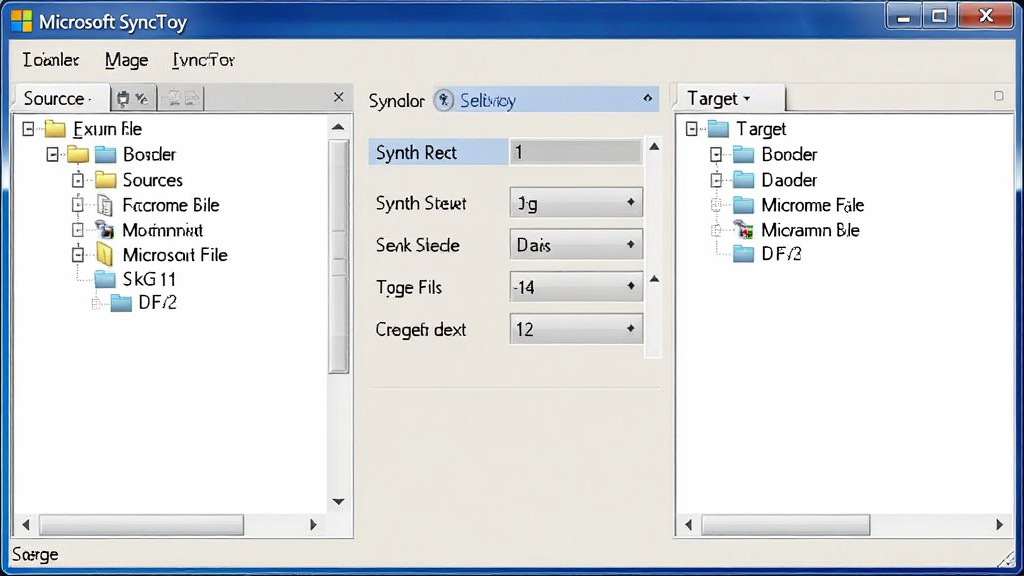Click the checkmark icon next to the plug icon
This screenshot has height=576, width=1024.
(142, 99)
